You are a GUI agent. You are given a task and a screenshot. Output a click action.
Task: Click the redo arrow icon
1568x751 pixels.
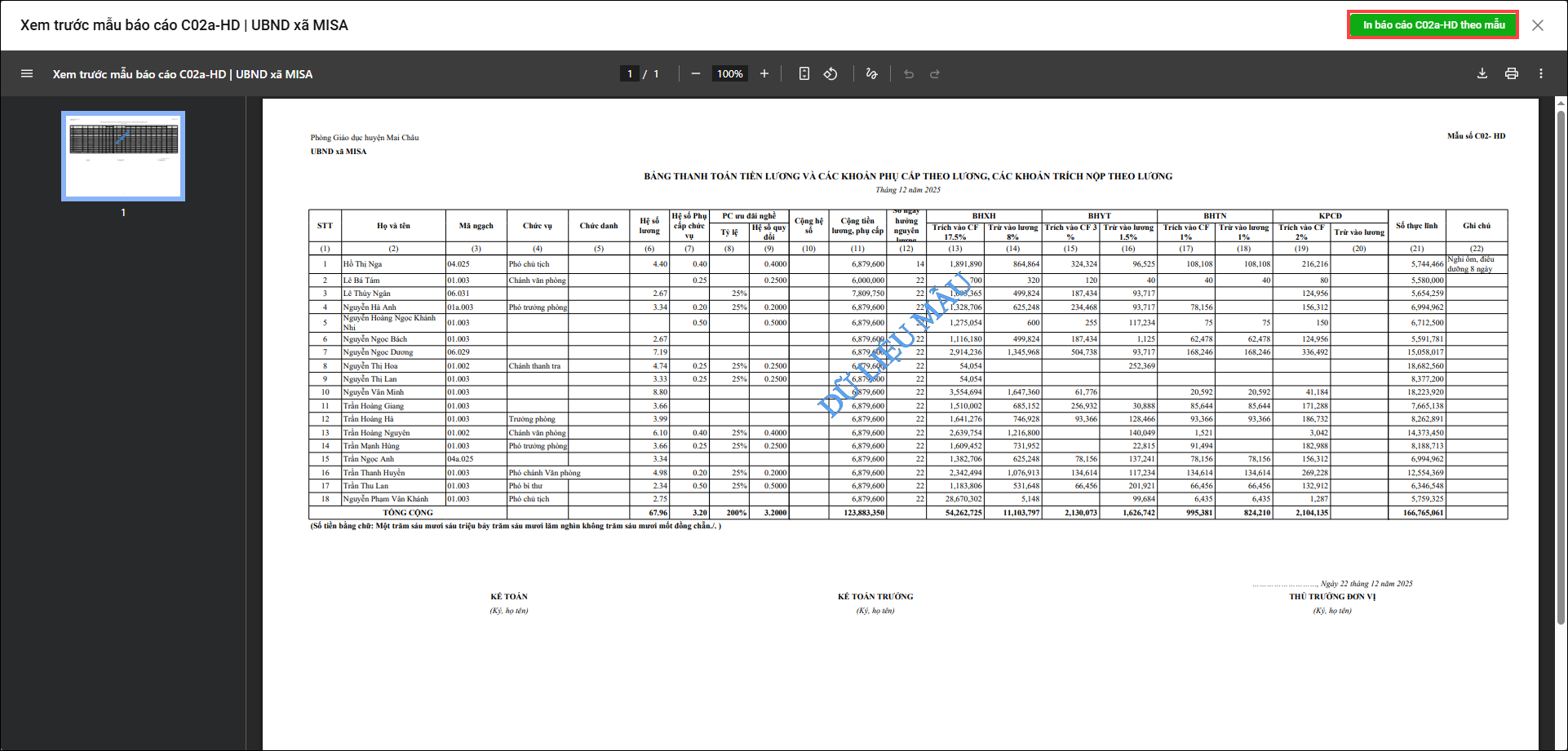(x=935, y=74)
